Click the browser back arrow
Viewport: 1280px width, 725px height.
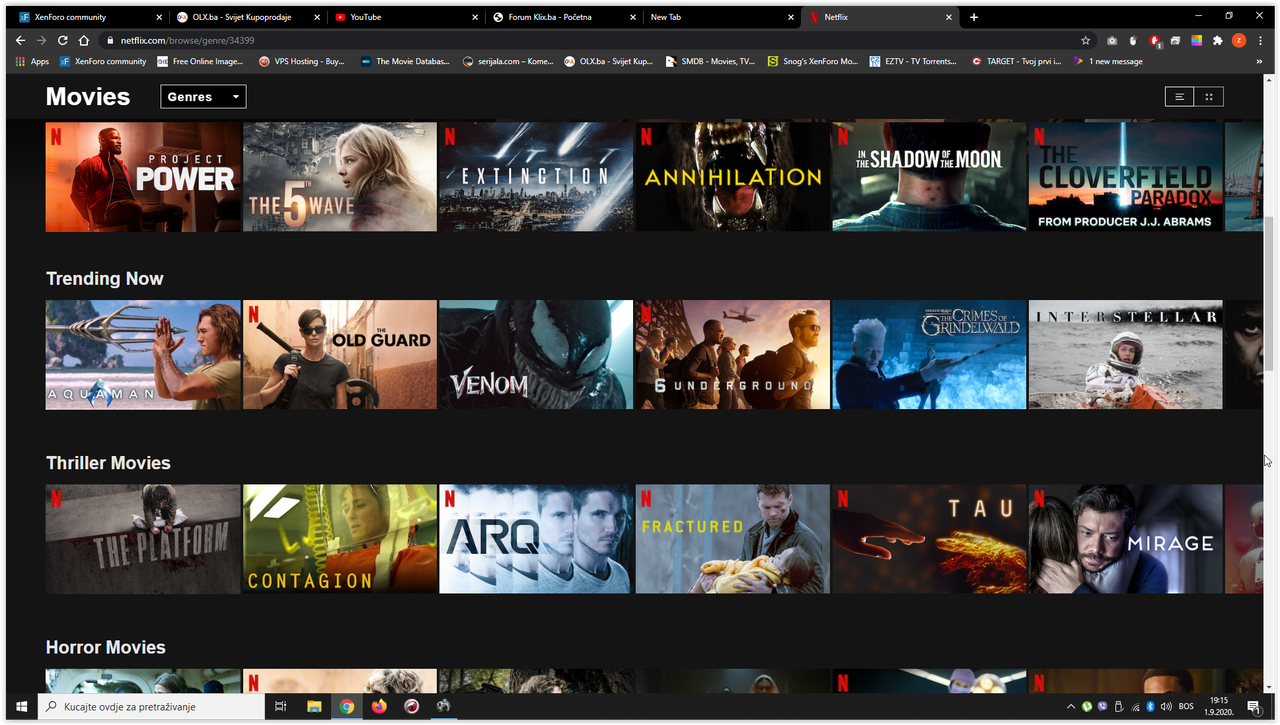point(20,40)
